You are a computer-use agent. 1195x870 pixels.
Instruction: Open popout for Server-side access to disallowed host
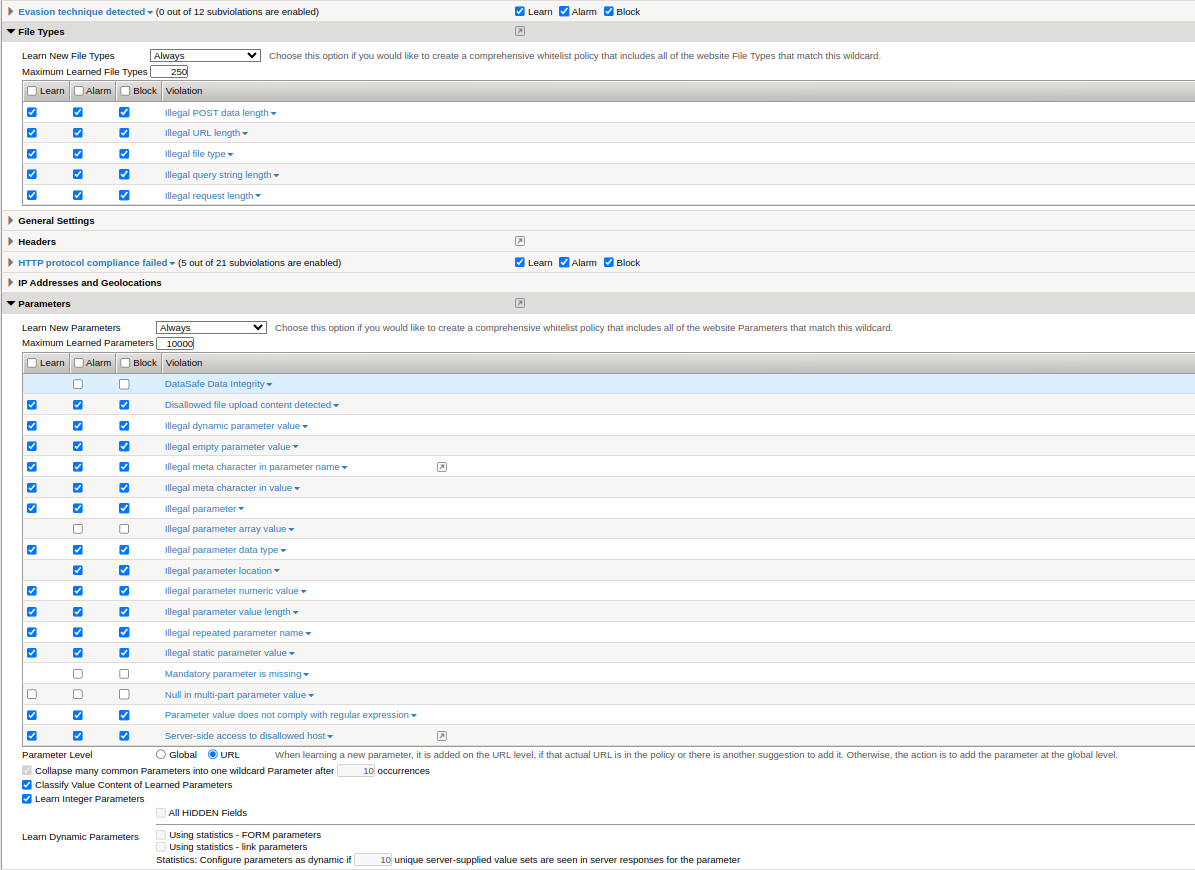point(442,736)
